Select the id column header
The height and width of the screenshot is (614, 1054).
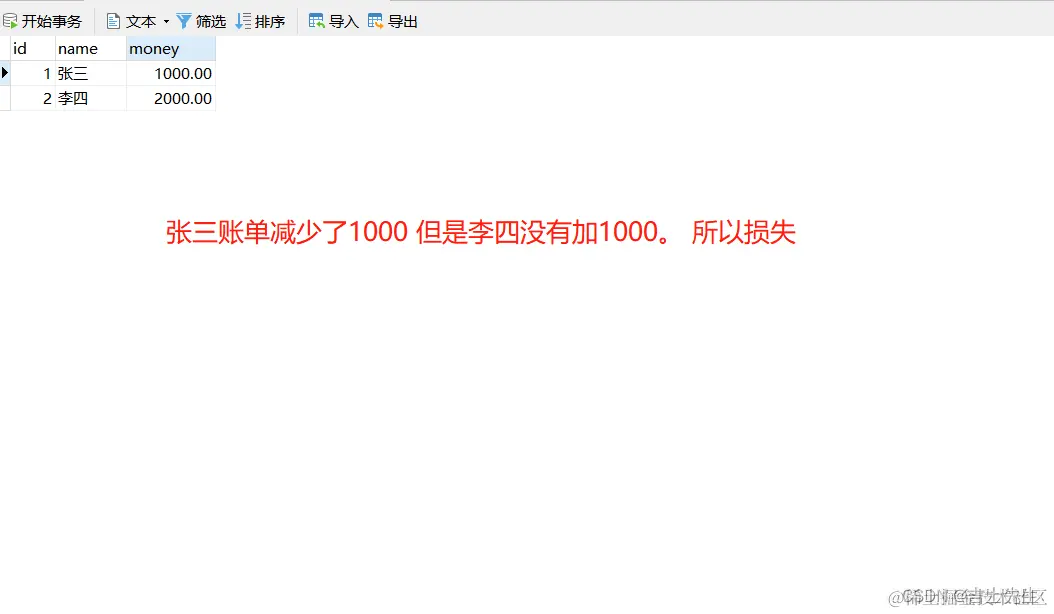30,48
